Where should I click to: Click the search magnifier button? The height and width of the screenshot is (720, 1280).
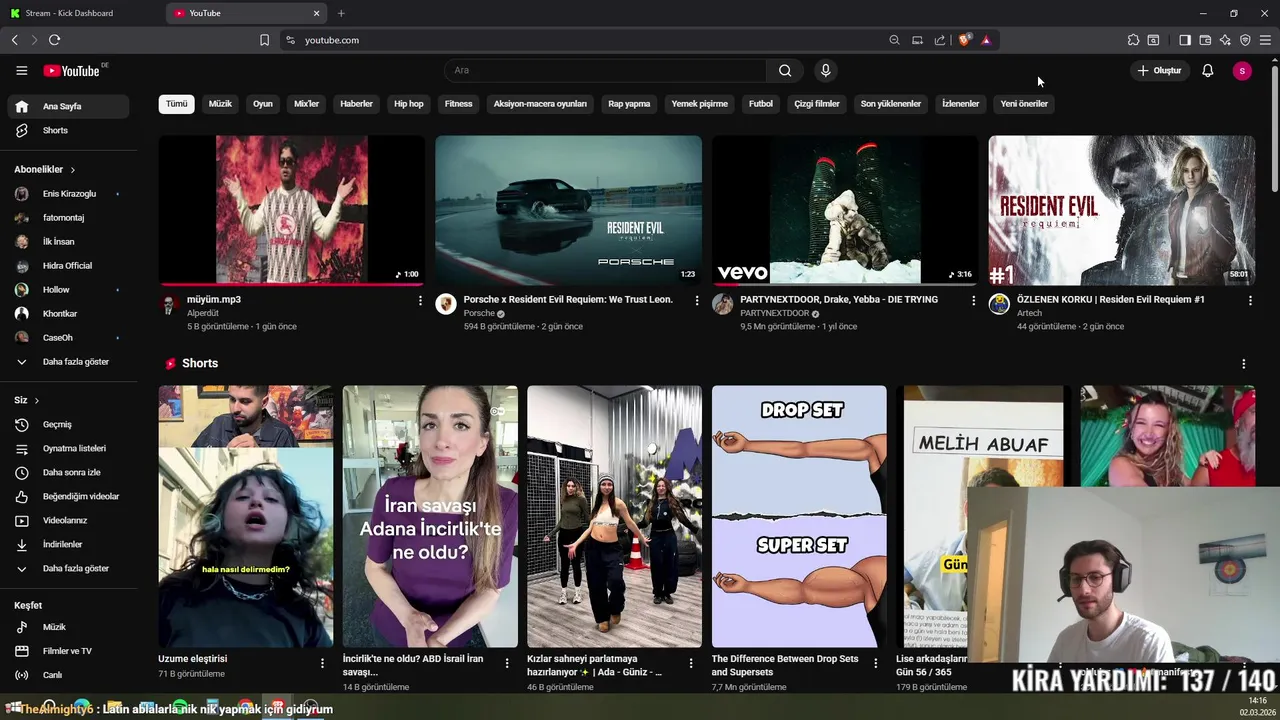[x=785, y=71]
